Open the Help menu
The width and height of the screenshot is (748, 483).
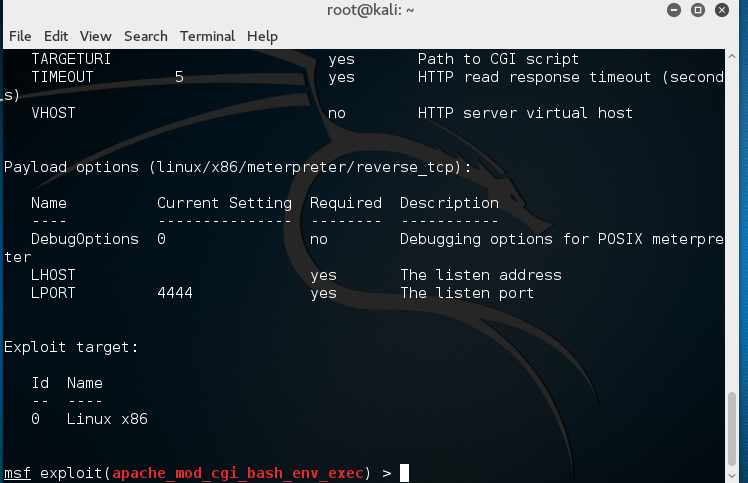pyautogui.click(x=262, y=36)
